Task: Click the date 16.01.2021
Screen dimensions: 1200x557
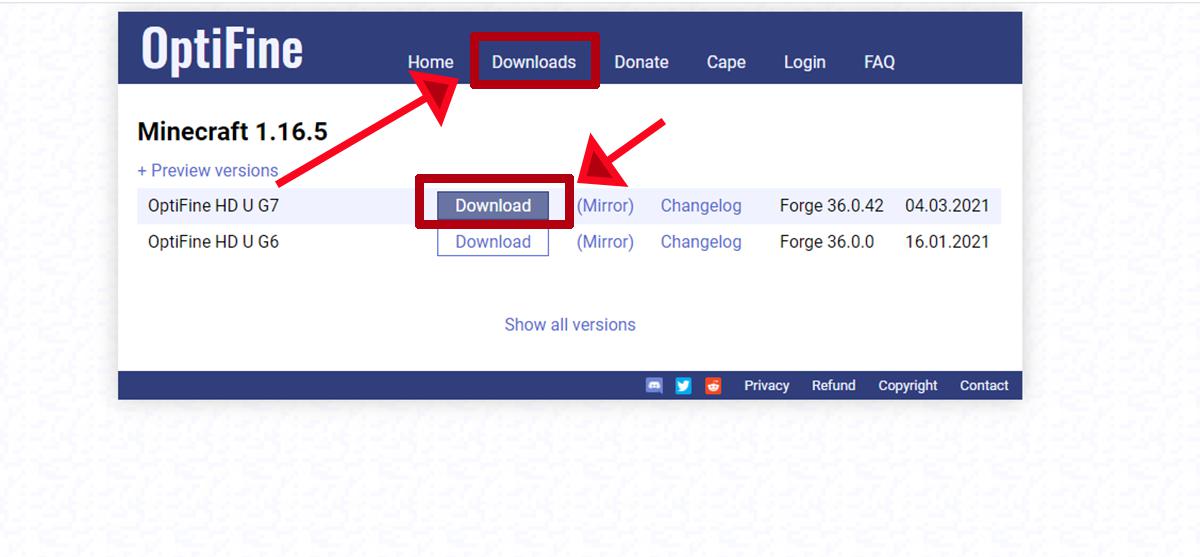Action: [x=947, y=241]
